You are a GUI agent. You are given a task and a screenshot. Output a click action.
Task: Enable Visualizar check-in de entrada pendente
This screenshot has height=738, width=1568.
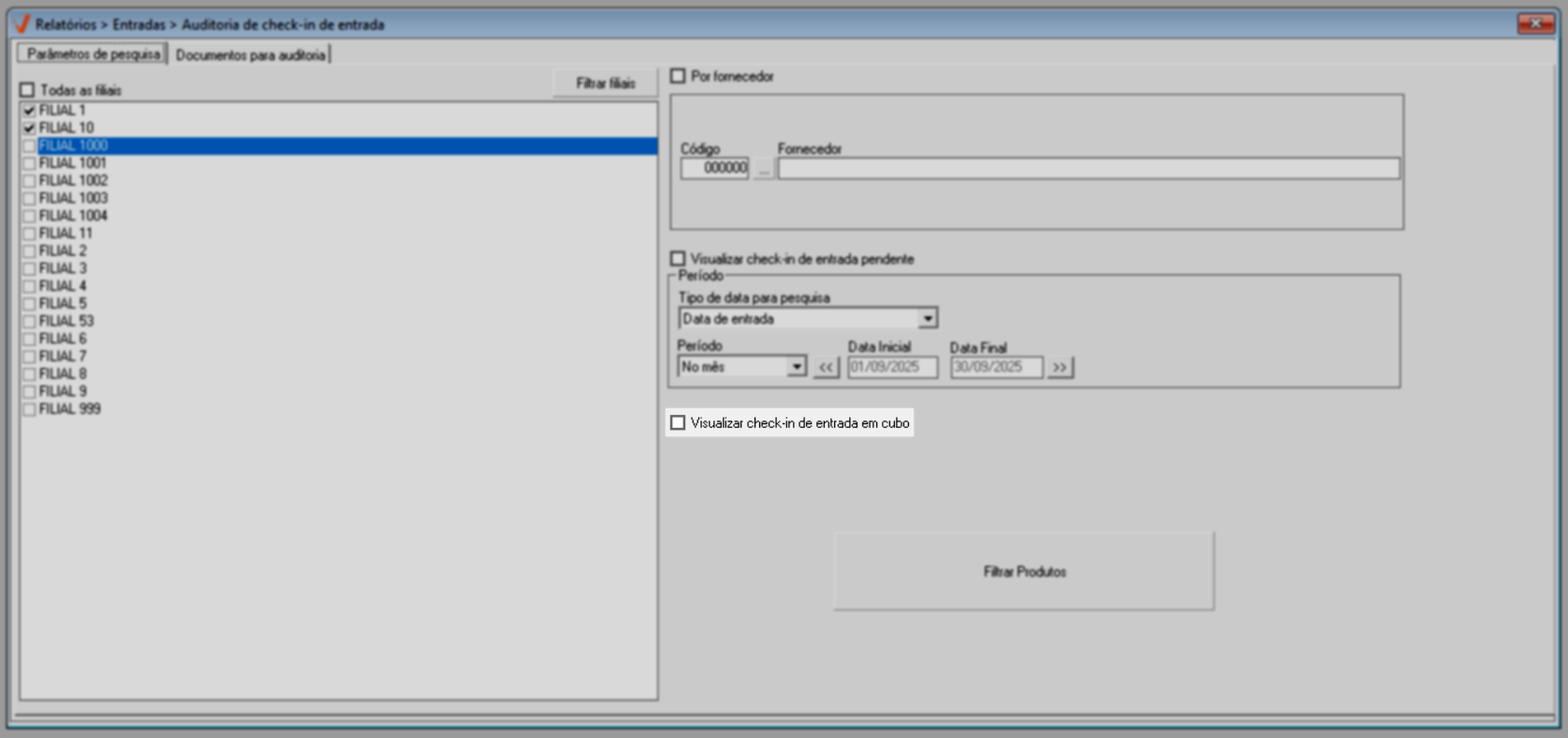click(678, 258)
